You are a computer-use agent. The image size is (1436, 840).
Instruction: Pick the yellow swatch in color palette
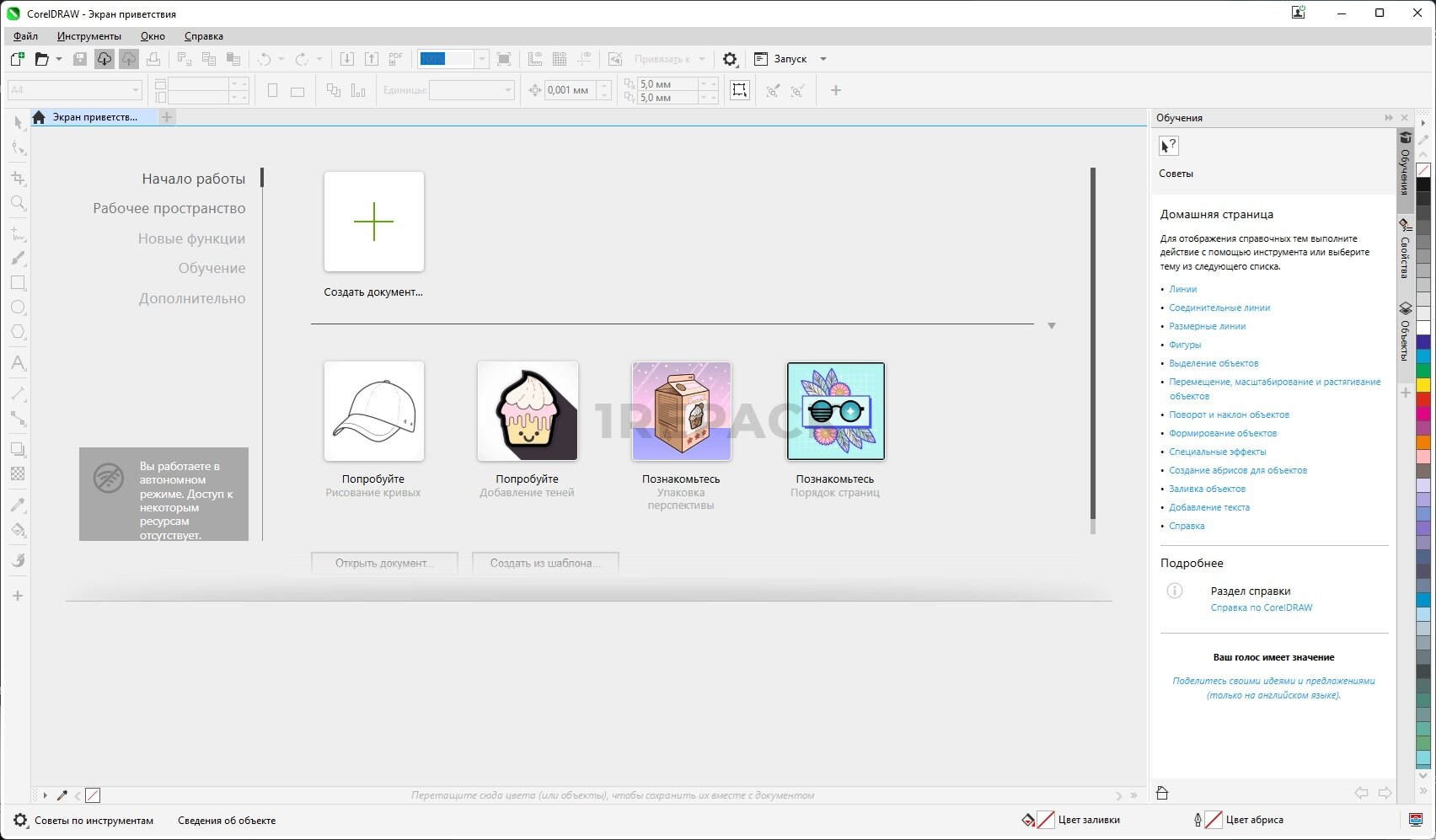pos(1423,385)
